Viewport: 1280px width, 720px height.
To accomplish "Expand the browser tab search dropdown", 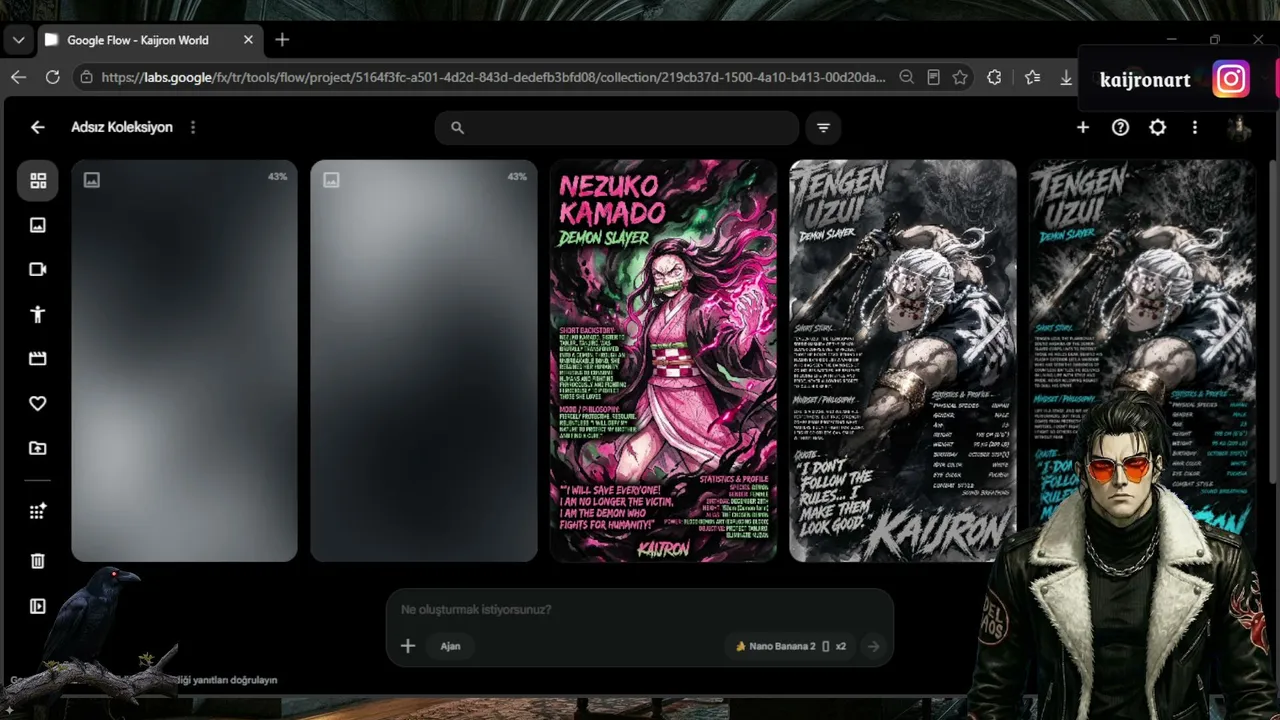I will 18,40.
